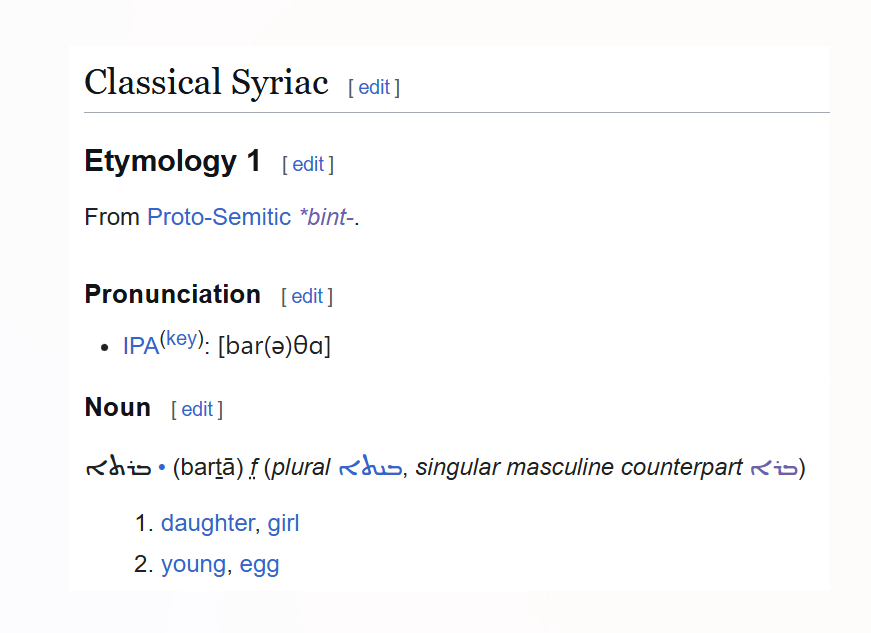Click the superscript key link
Image resolution: width=871 pixels, height=633 pixels.
coord(181,338)
